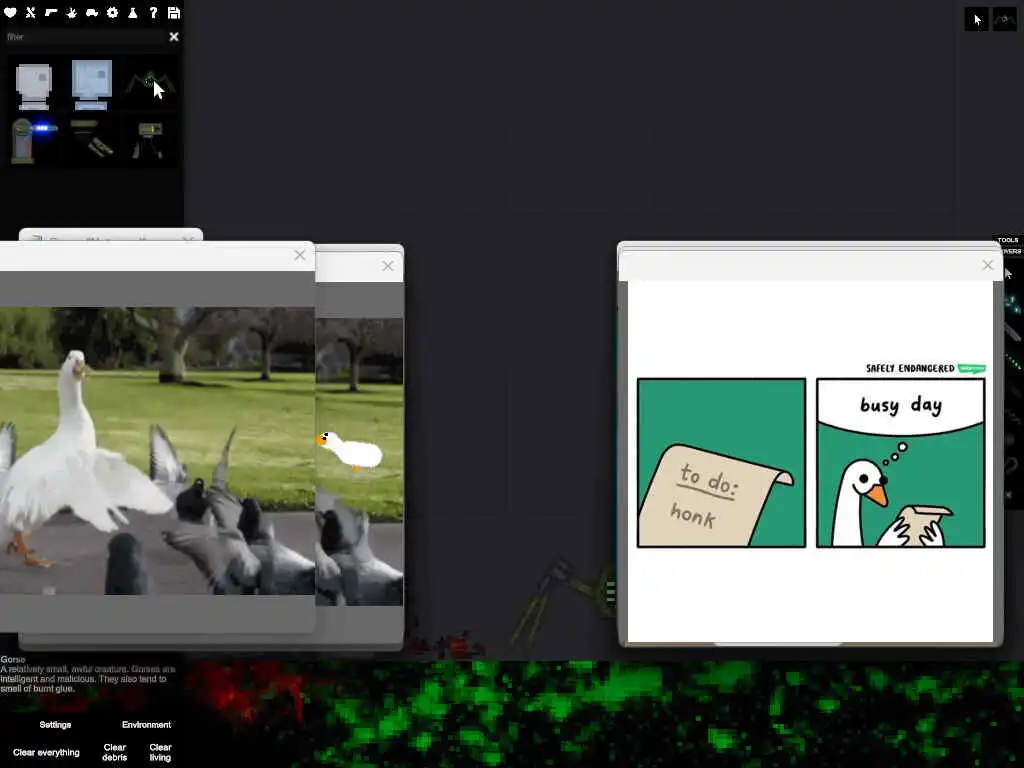This screenshot has height=768, width=1024.
Task: Open the floppy disk saved contraptions
Action: (174, 12)
